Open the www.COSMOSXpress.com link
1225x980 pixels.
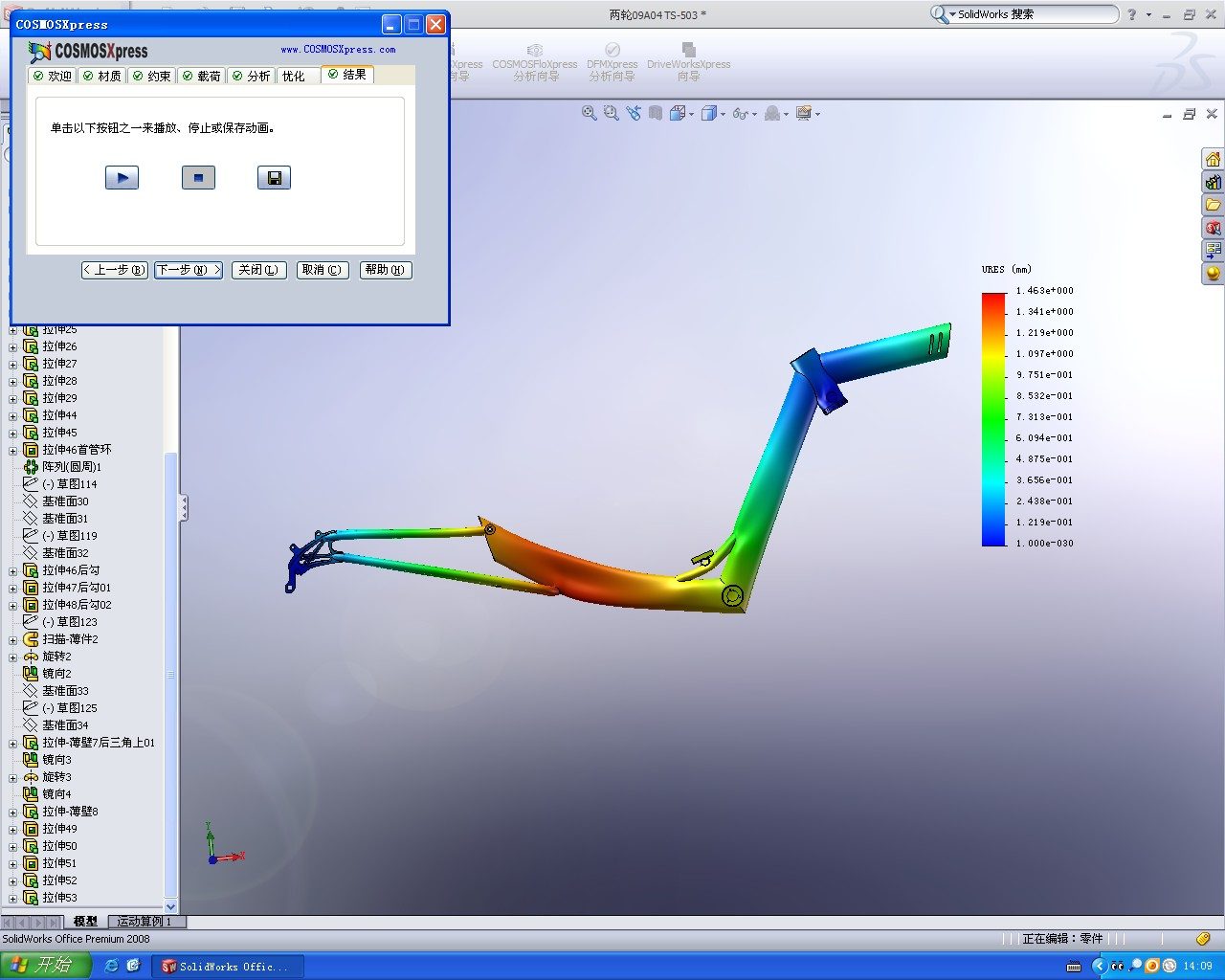[x=338, y=49]
